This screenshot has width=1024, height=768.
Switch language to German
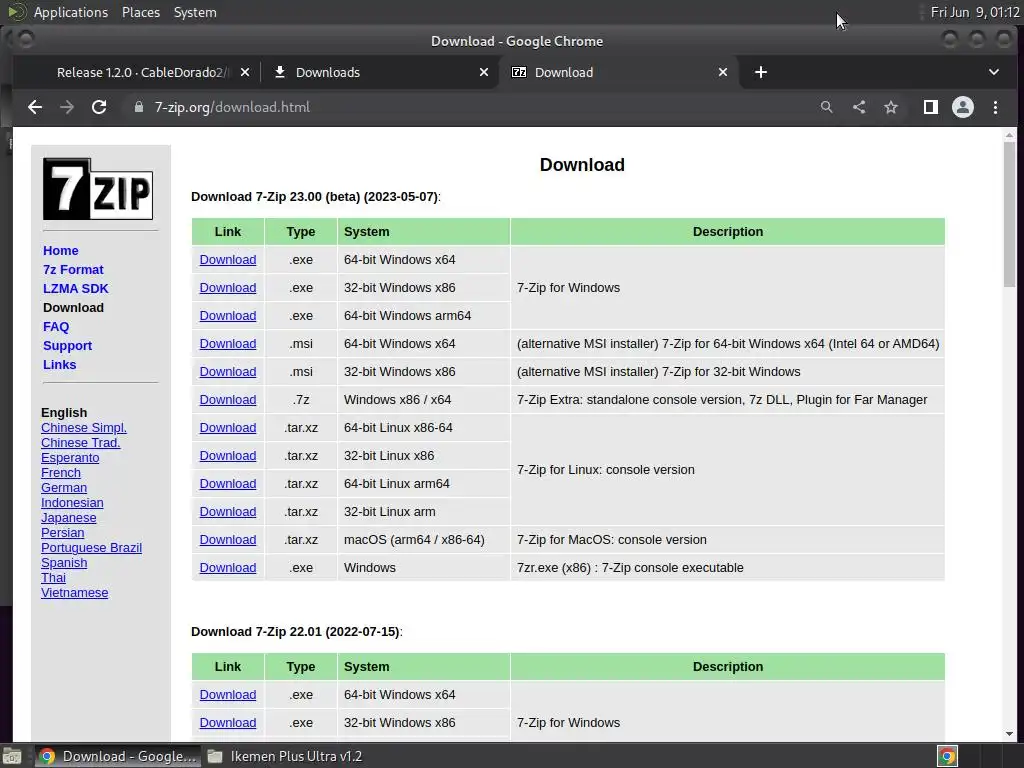click(x=63, y=488)
